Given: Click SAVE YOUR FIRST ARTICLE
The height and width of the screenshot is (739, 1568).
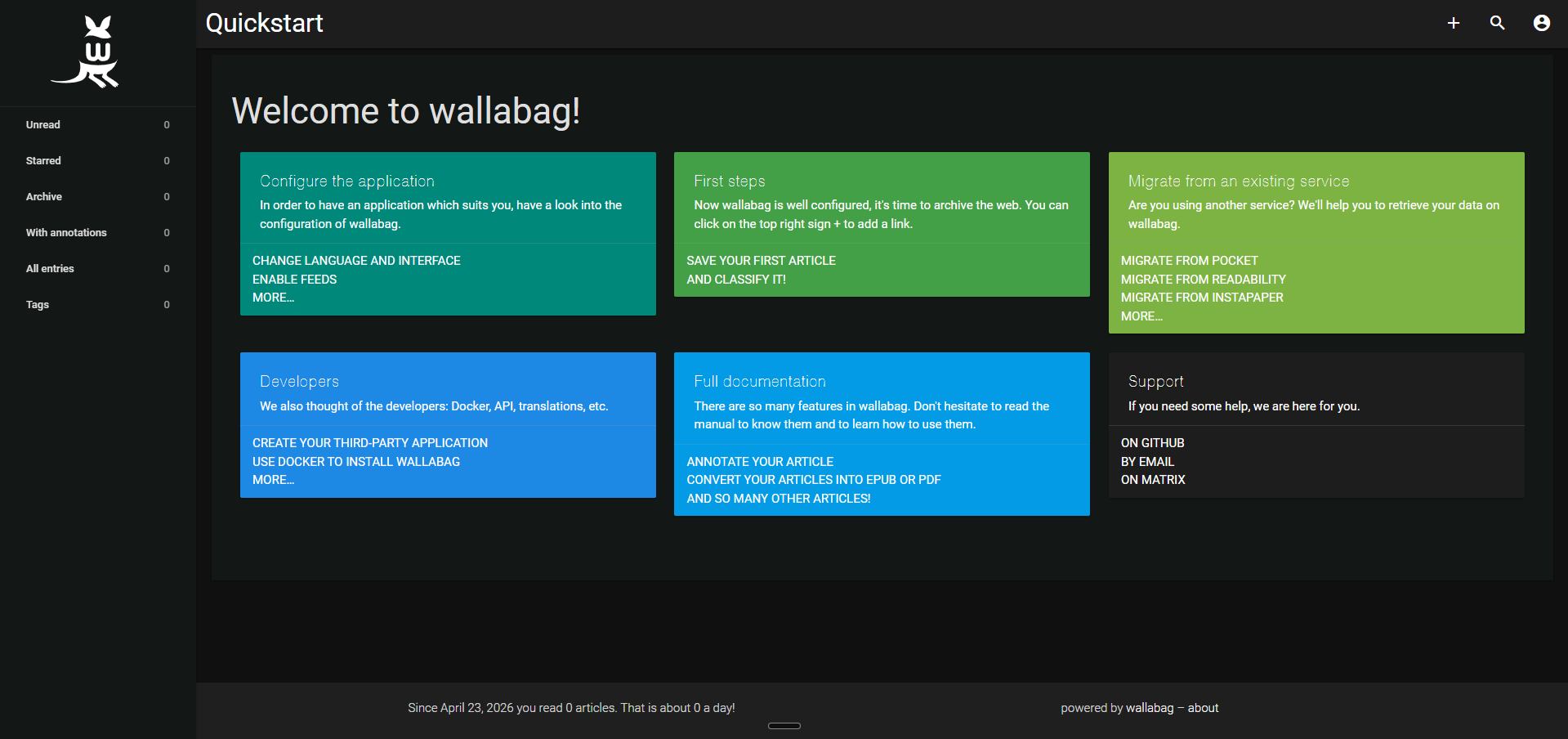Looking at the screenshot, I should 762,260.
